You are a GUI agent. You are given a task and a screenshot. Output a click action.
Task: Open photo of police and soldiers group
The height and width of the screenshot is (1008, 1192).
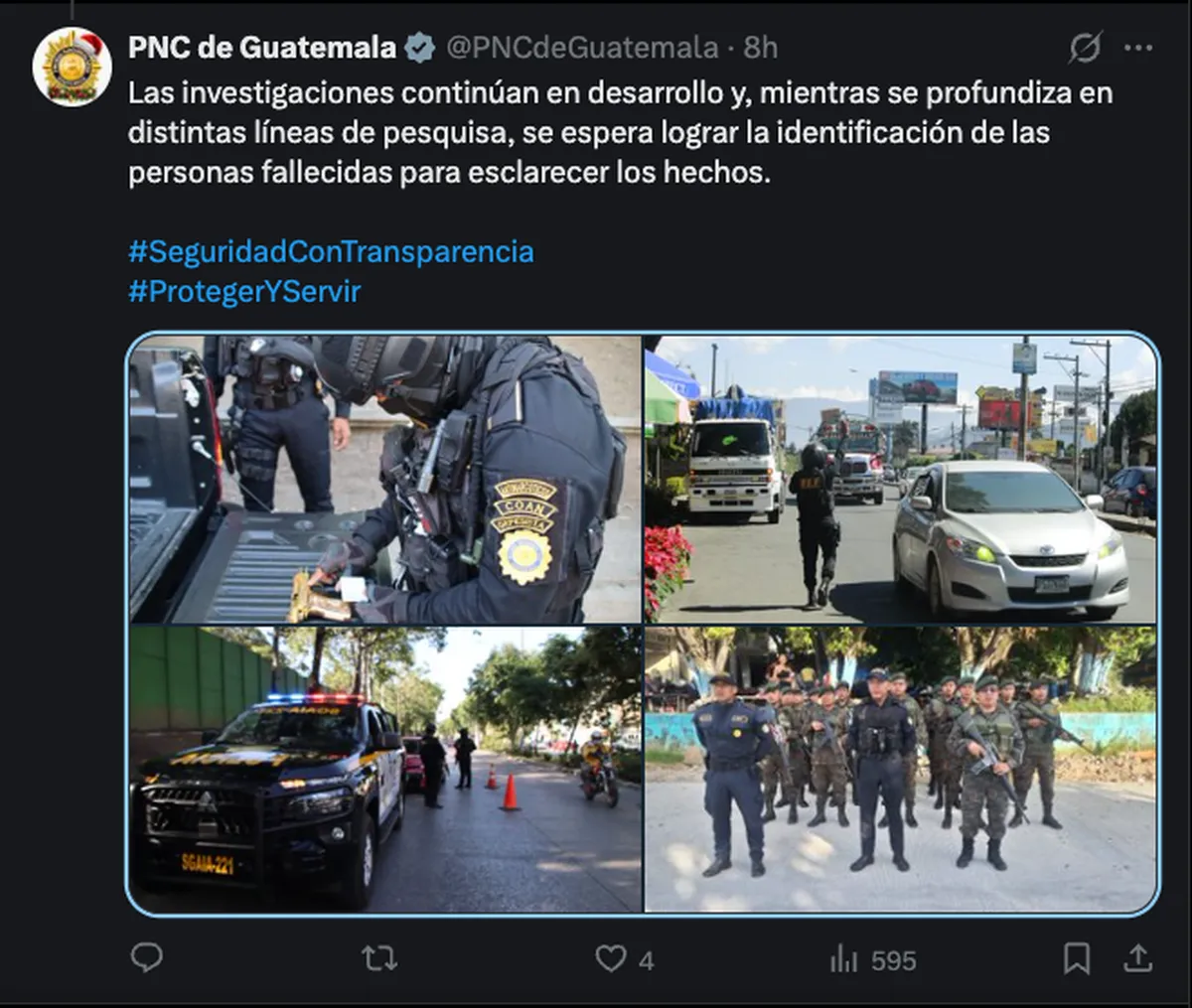(x=901, y=769)
